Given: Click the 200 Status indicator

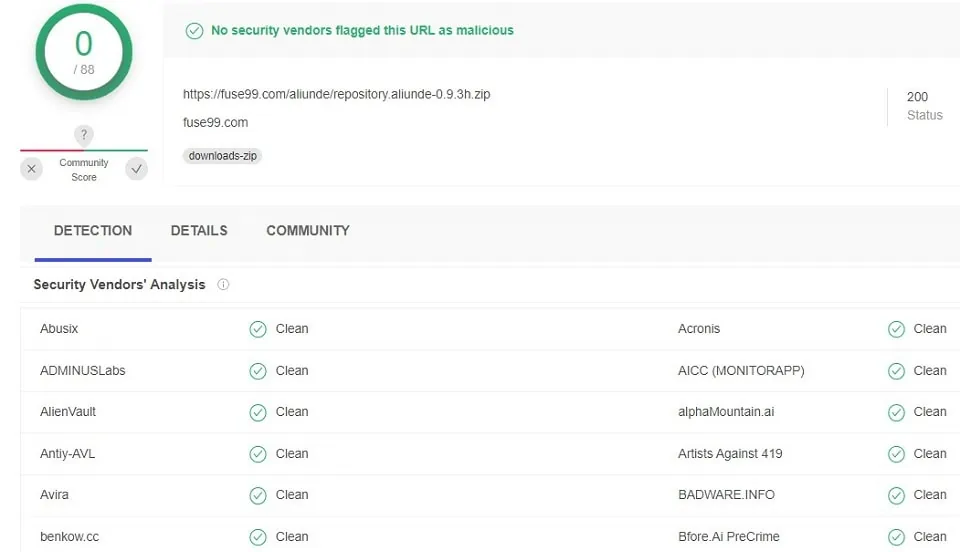Looking at the screenshot, I should (920, 106).
